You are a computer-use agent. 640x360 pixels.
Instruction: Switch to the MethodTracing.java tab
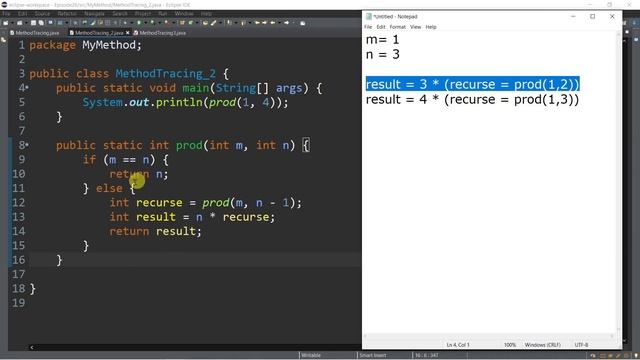34,33
